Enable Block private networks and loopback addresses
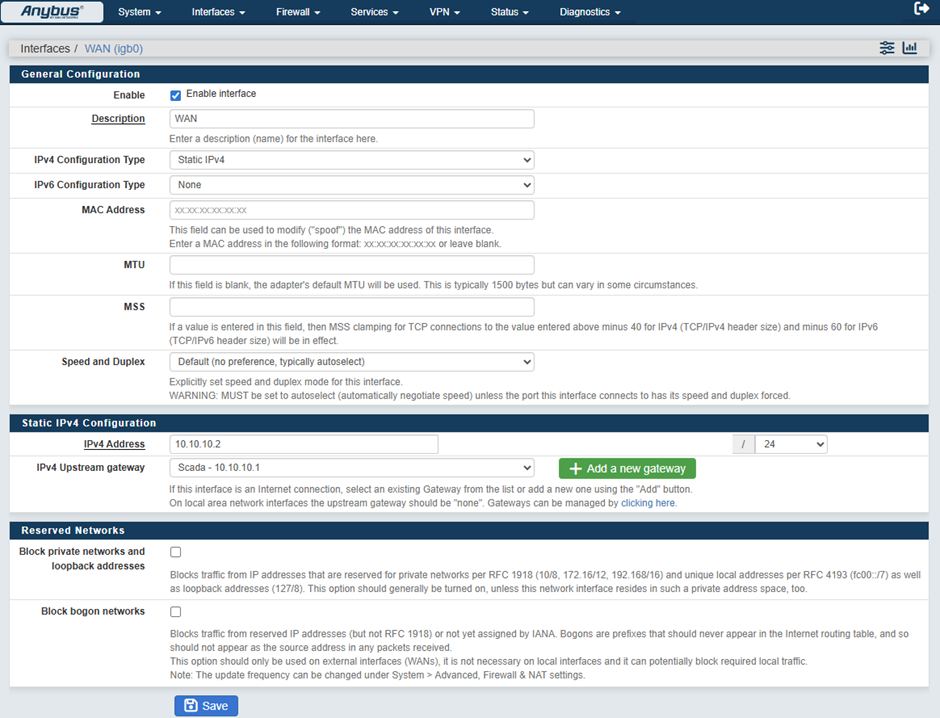This screenshot has height=718, width=940. [176, 552]
